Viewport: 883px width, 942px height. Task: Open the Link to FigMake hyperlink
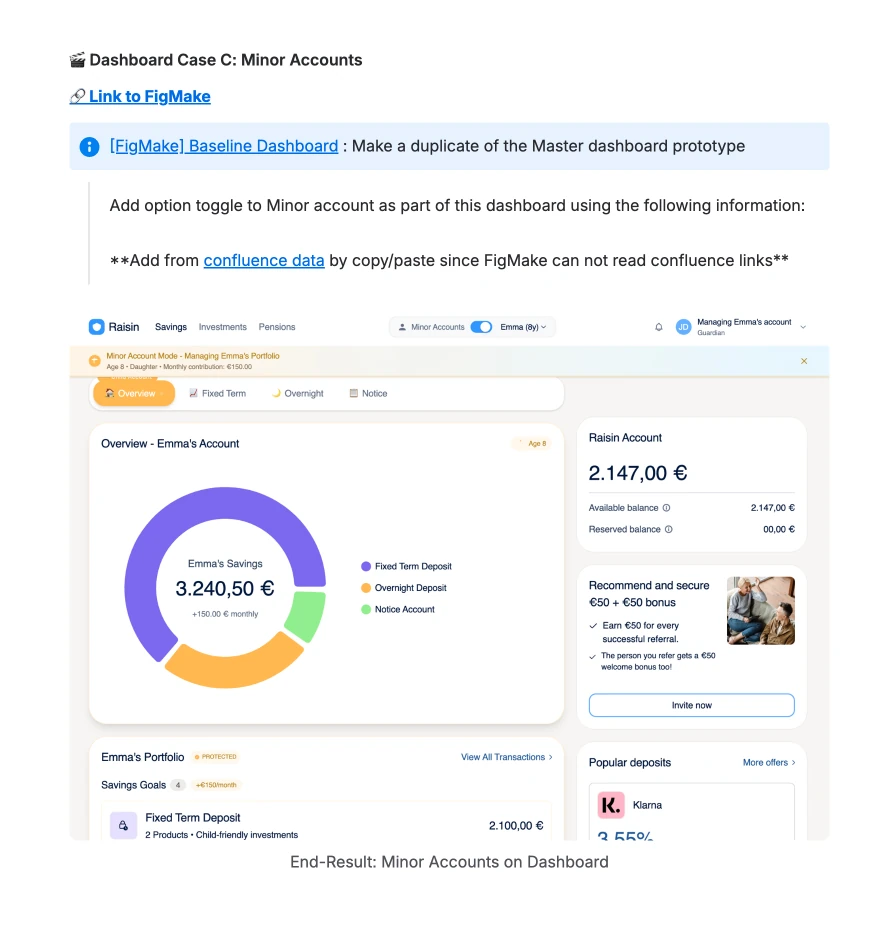tap(140, 96)
